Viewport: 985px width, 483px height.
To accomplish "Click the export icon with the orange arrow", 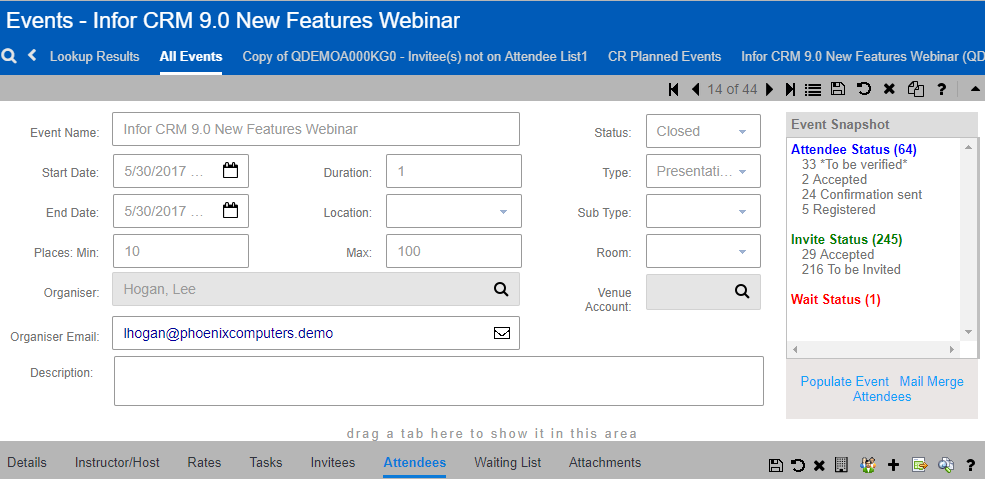I will 920,465.
